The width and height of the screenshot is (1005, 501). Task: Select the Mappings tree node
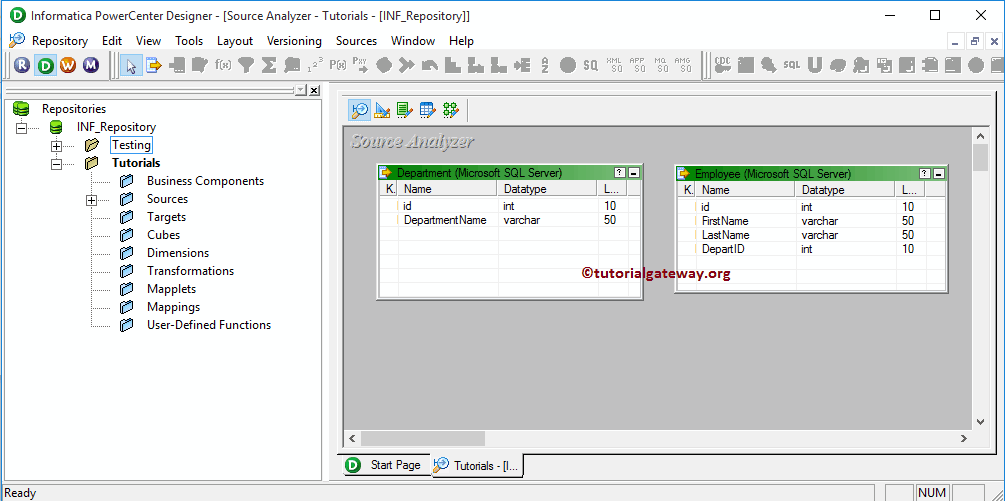173,307
